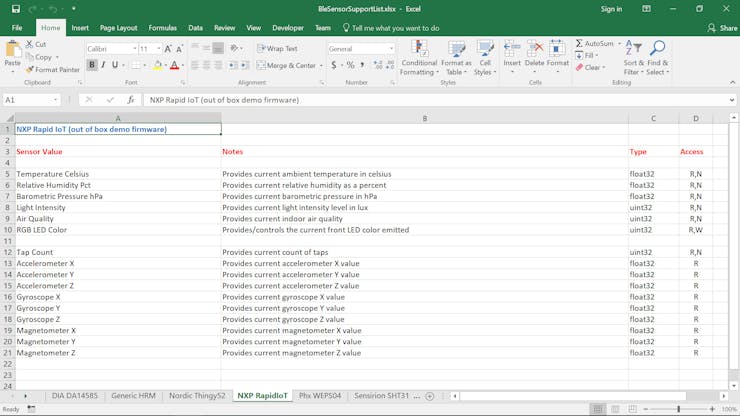Open the font name Calibri dropdown
Screen dimensions: 740x416
(x=135, y=49)
